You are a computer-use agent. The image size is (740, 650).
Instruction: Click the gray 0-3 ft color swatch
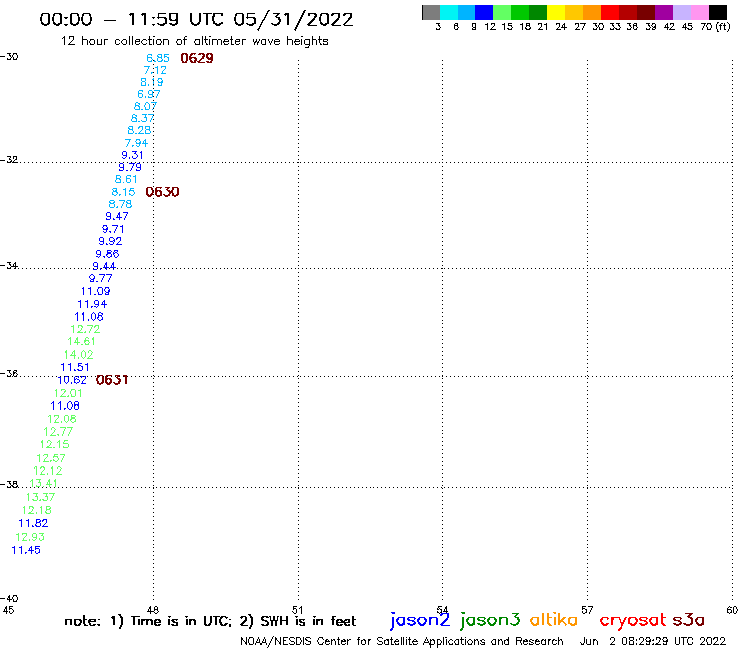431,12
